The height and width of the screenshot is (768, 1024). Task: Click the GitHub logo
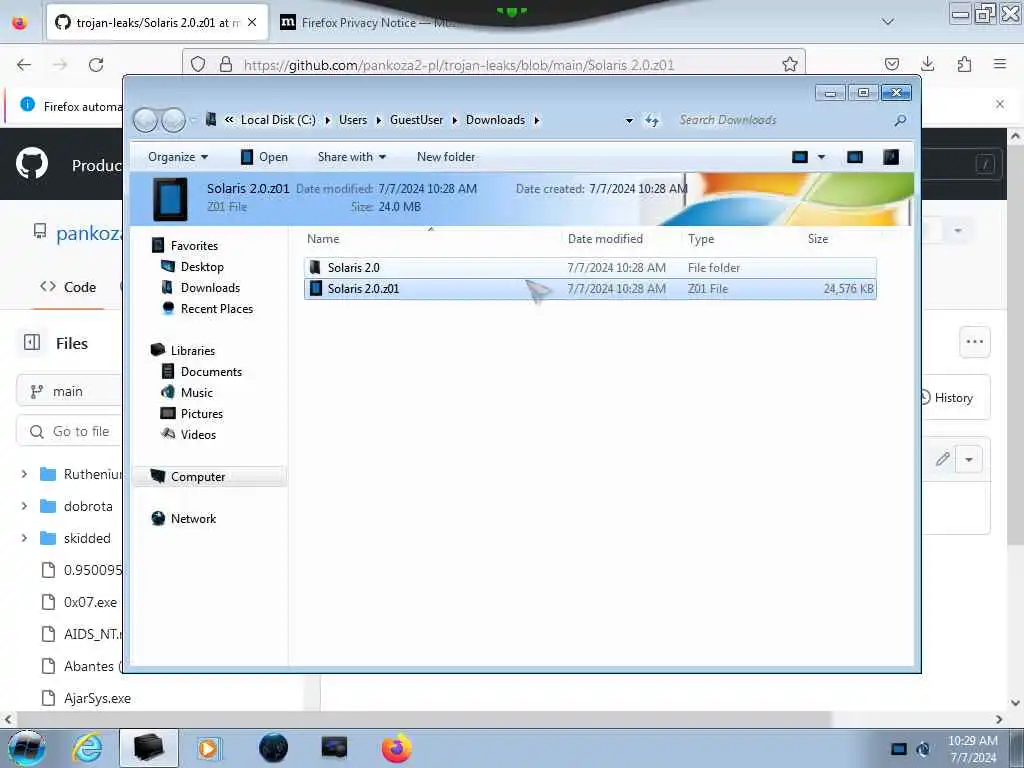32,163
